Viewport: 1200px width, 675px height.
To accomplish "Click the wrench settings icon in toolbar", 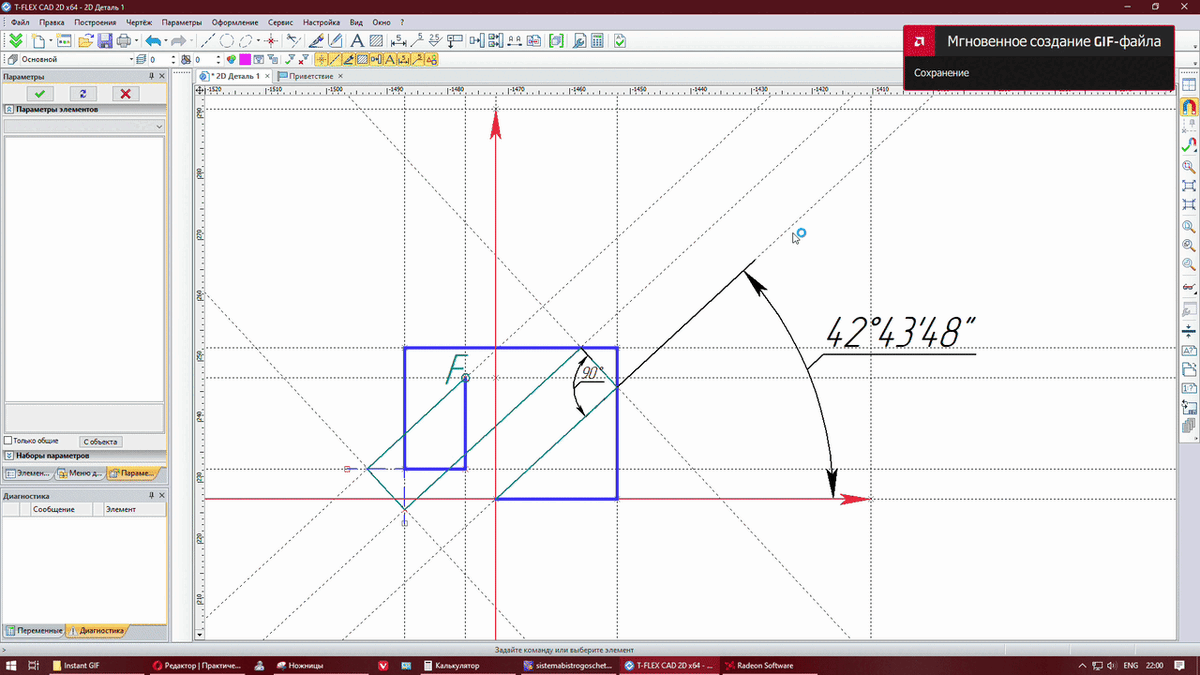I will coord(578,41).
